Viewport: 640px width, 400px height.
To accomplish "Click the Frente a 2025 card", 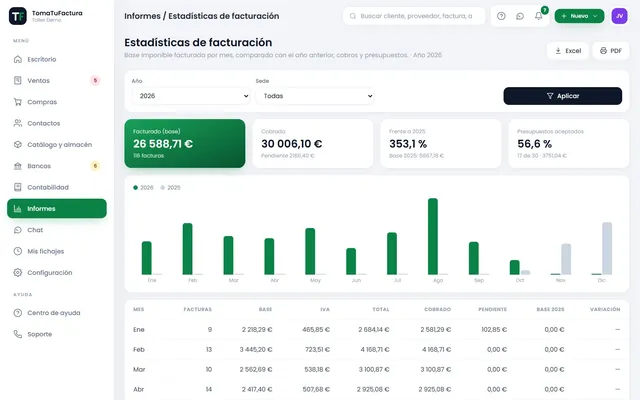I will pos(441,143).
